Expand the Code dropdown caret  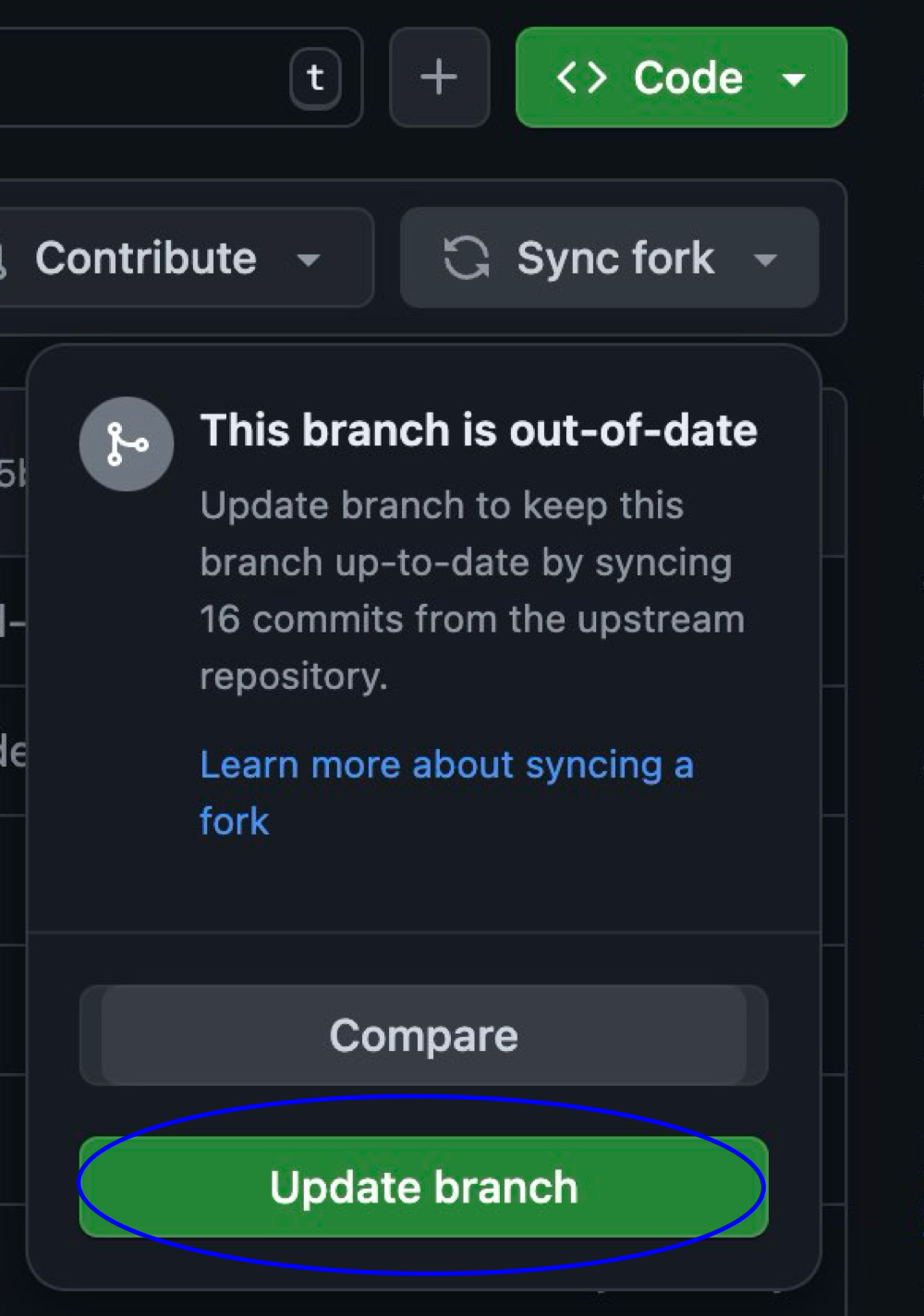[x=794, y=79]
